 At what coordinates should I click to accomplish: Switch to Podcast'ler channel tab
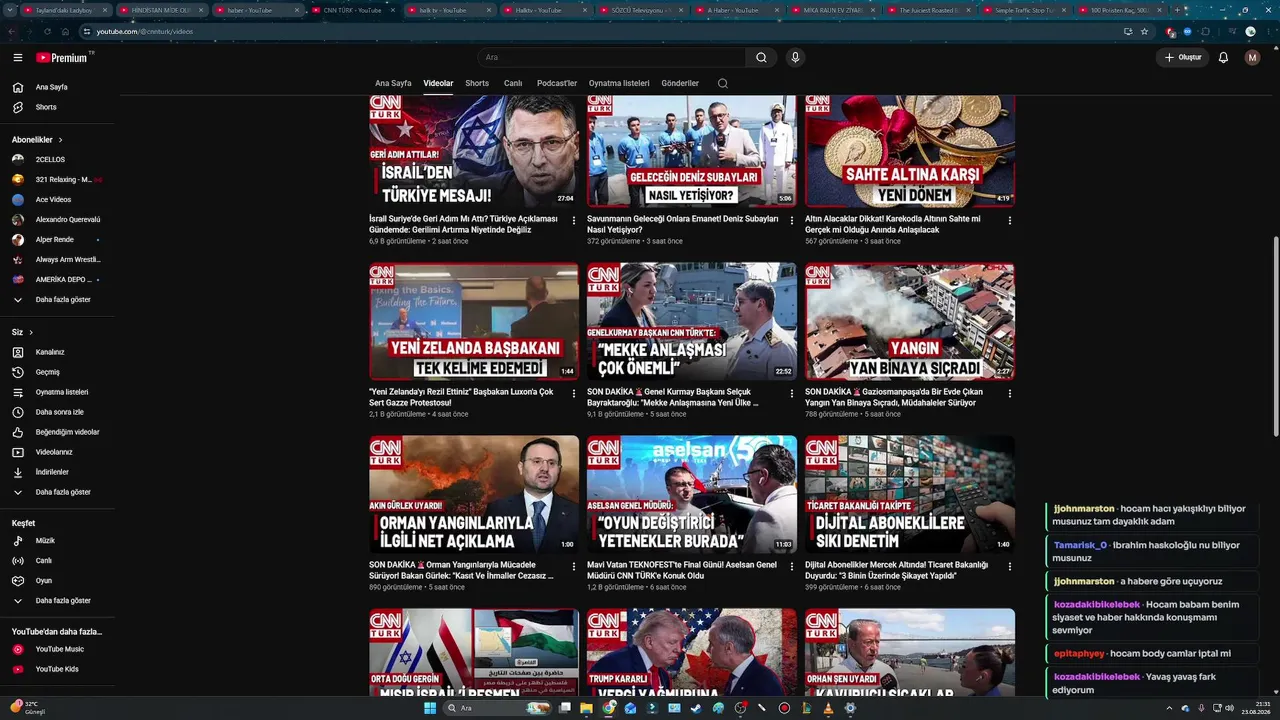click(557, 83)
